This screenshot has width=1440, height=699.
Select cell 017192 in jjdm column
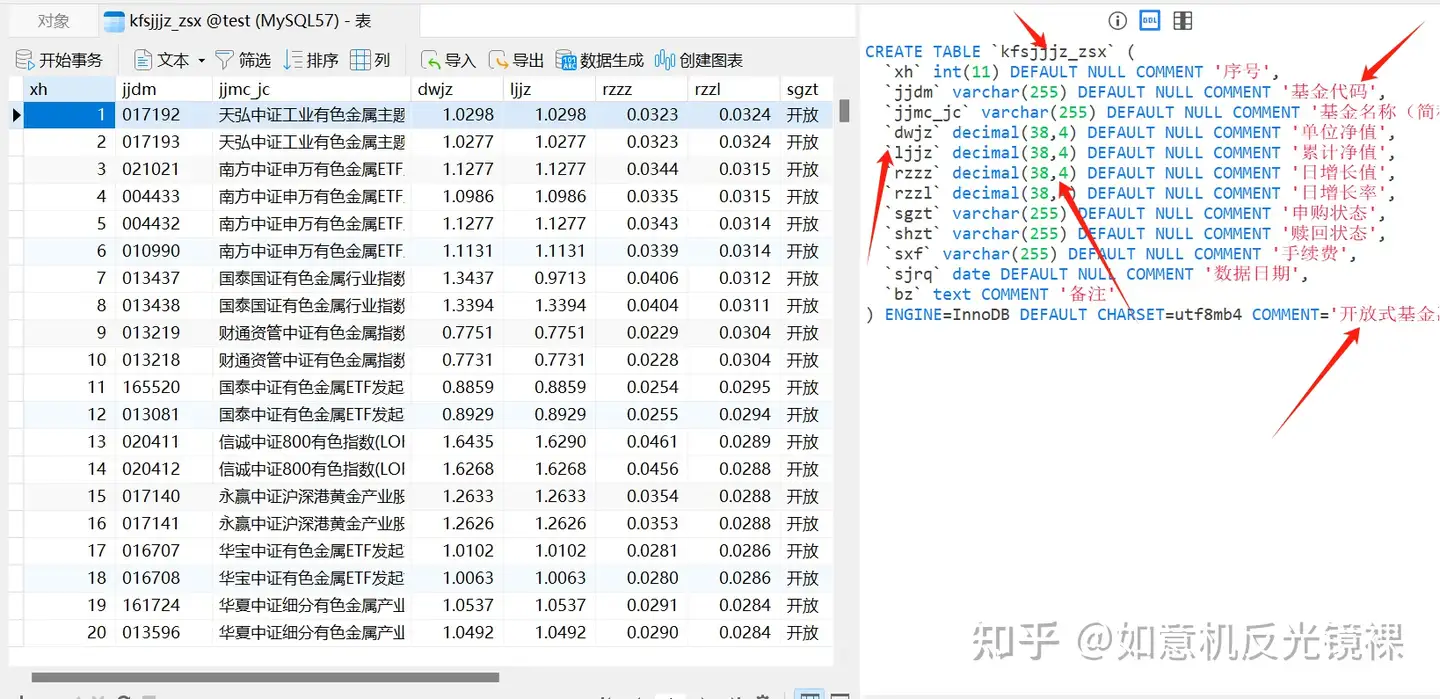[x=163, y=115]
